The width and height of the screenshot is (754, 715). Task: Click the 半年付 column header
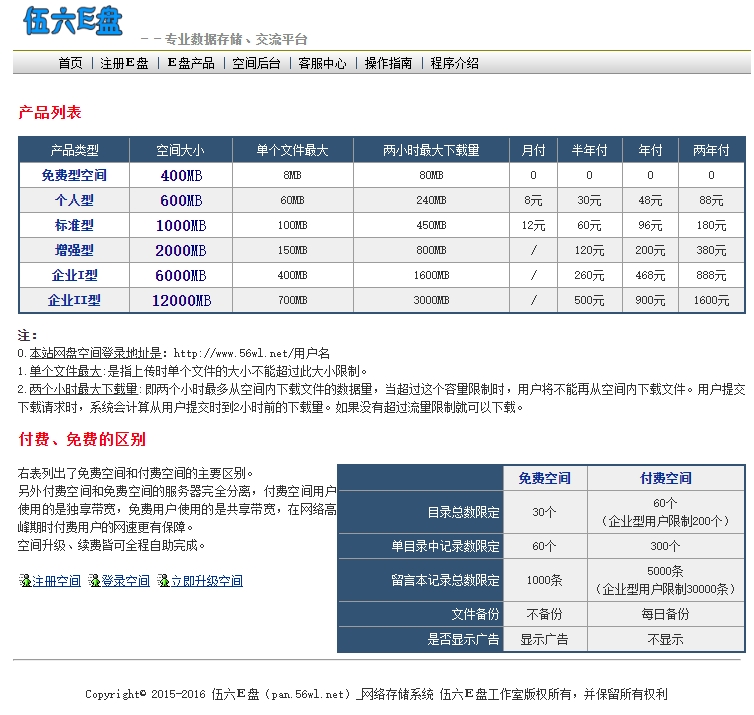coord(590,151)
